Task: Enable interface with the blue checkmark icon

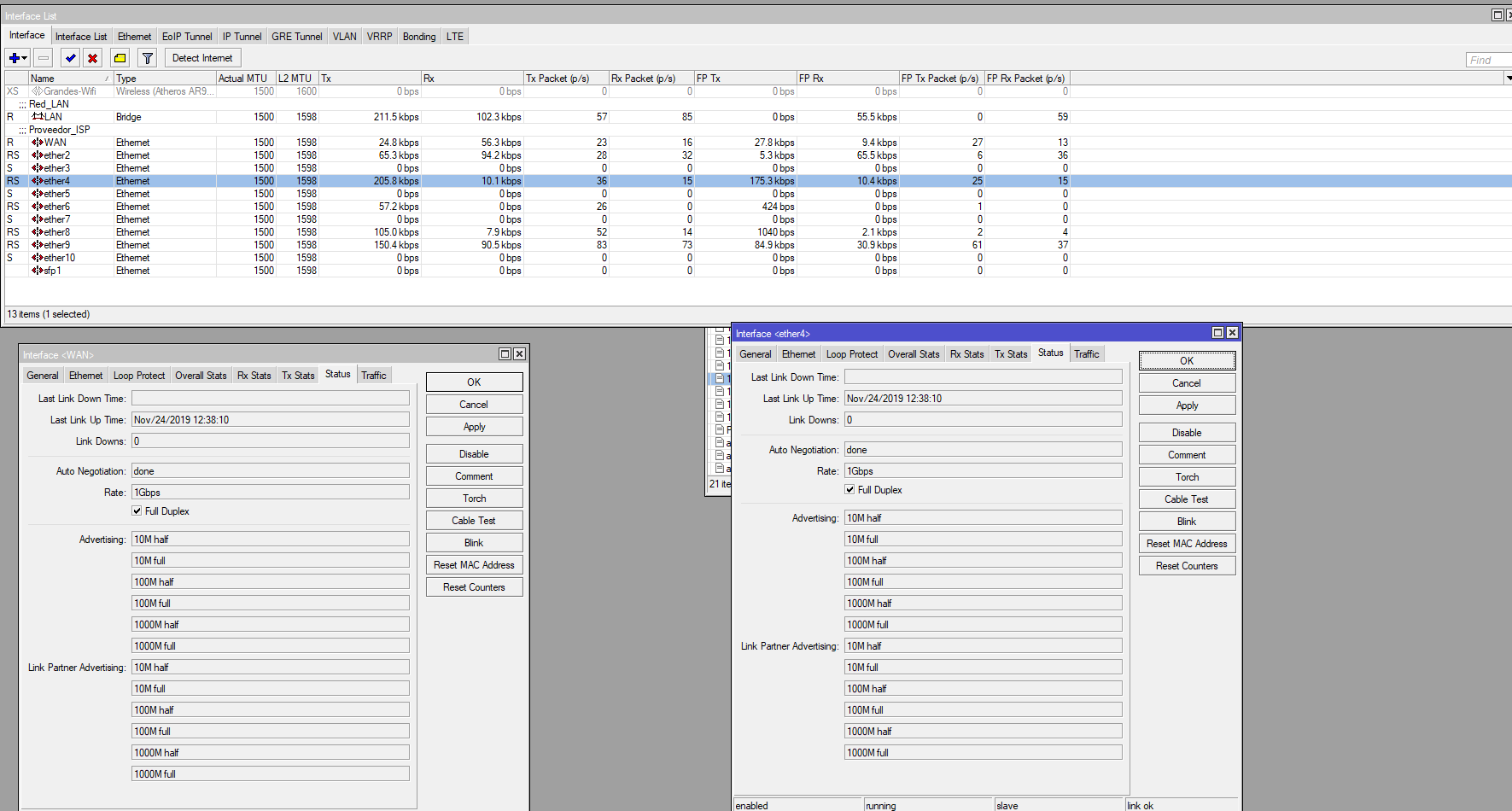Action: pos(70,58)
